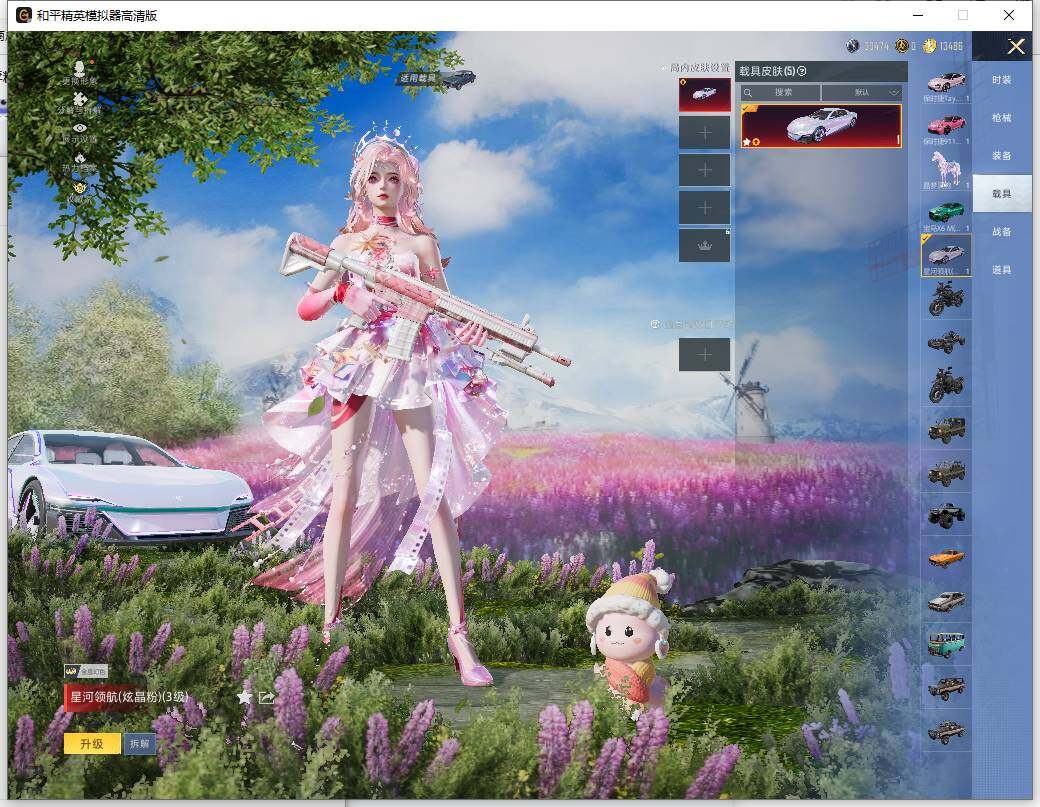
Task: Click the 星河领航(炫晶粉)(3级) skin name
Action: [x=129, y=697]
